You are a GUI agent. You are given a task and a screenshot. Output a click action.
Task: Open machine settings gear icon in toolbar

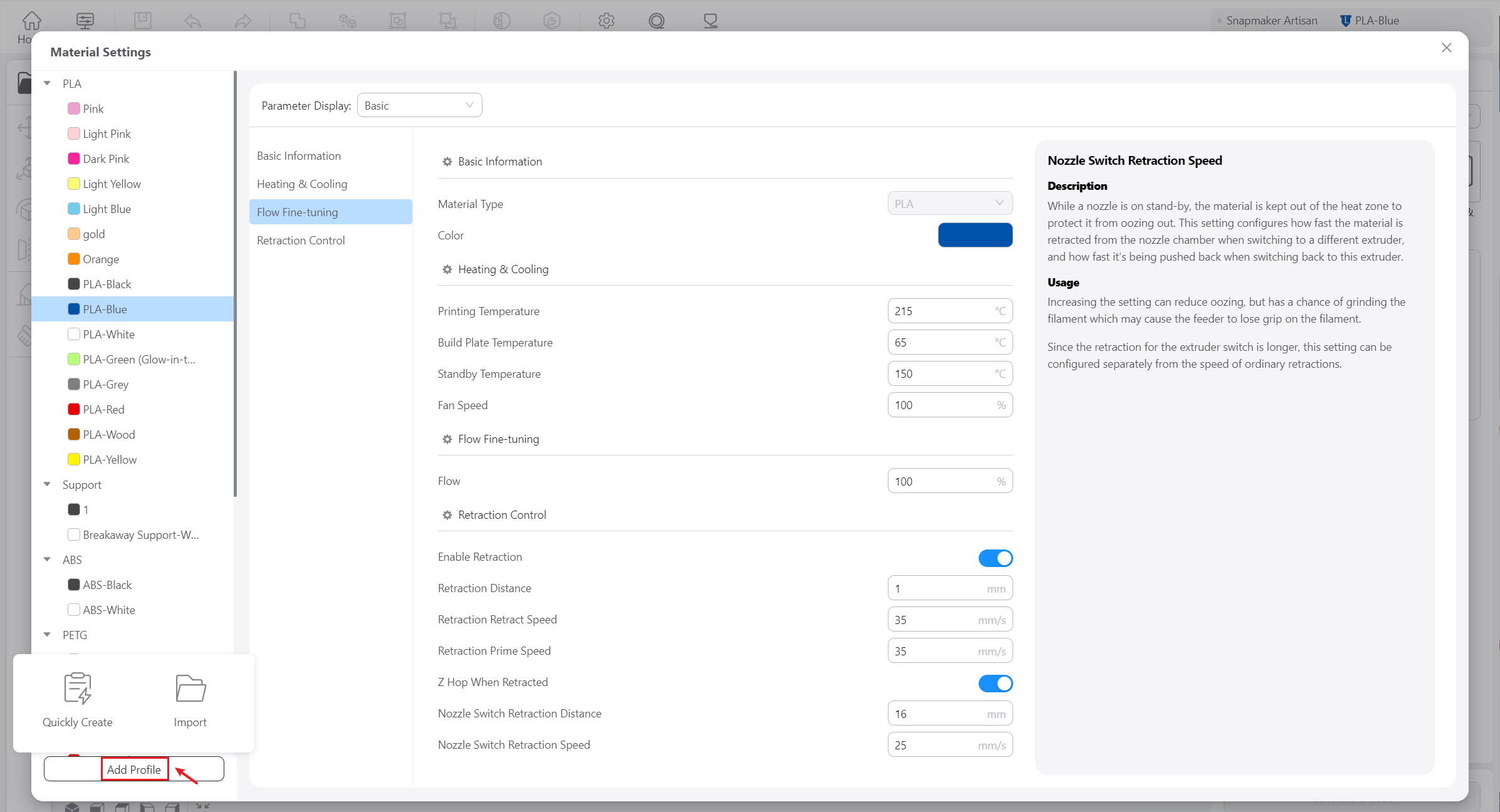[606, 21]
